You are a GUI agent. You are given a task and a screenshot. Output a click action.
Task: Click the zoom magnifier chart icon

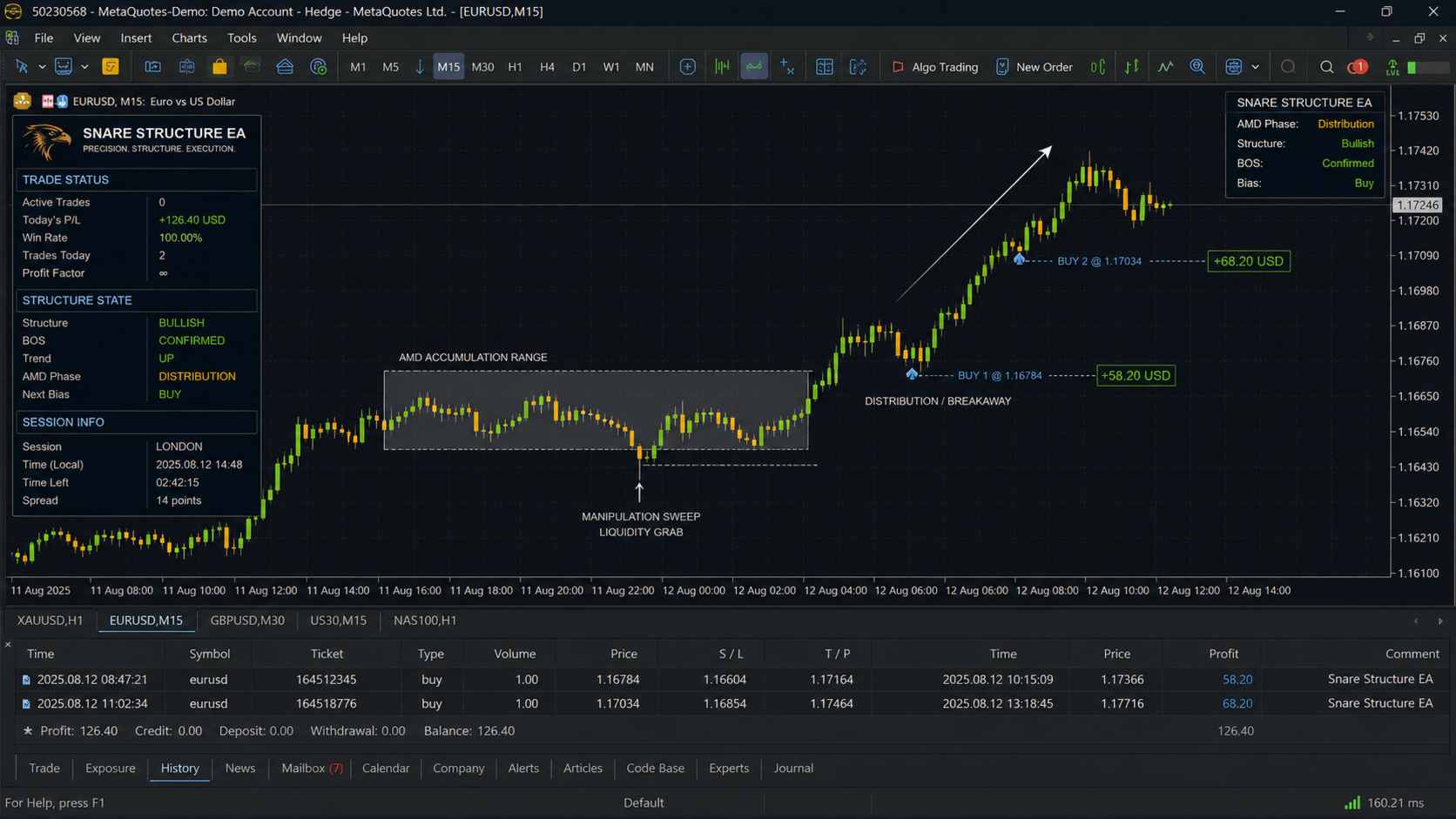(1197, 66)
